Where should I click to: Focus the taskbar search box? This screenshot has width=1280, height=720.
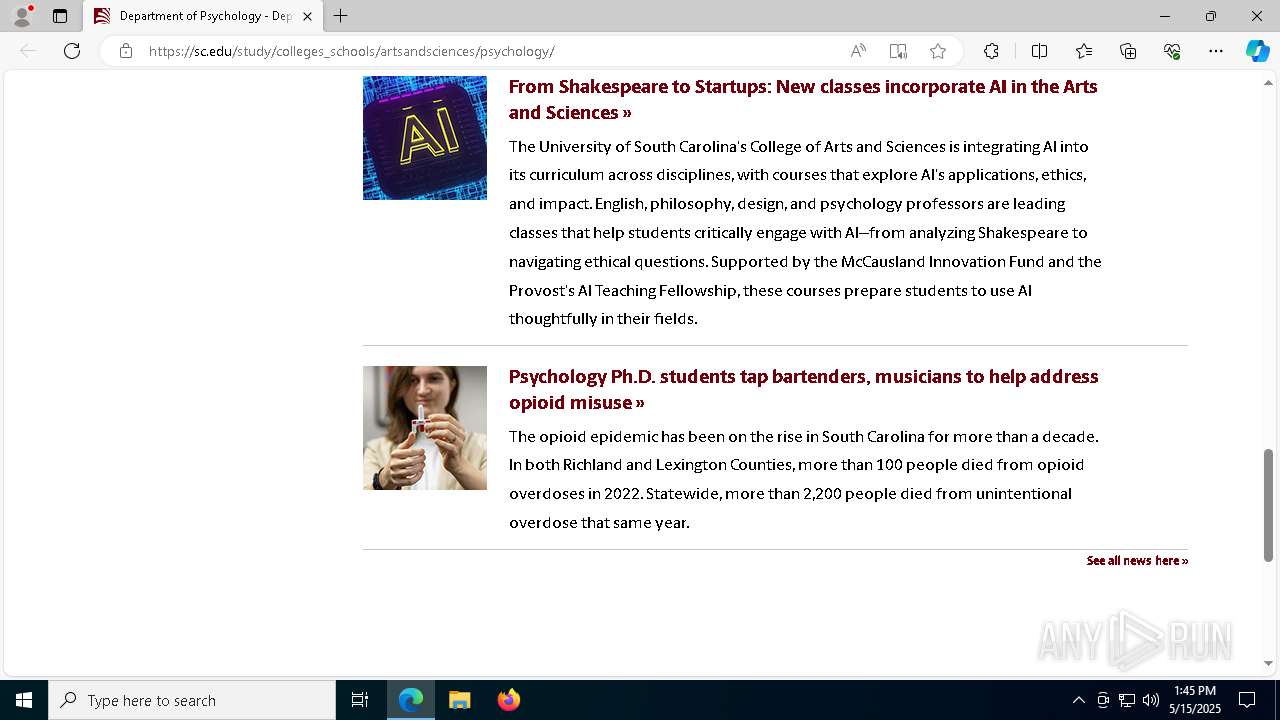(192, 700)
